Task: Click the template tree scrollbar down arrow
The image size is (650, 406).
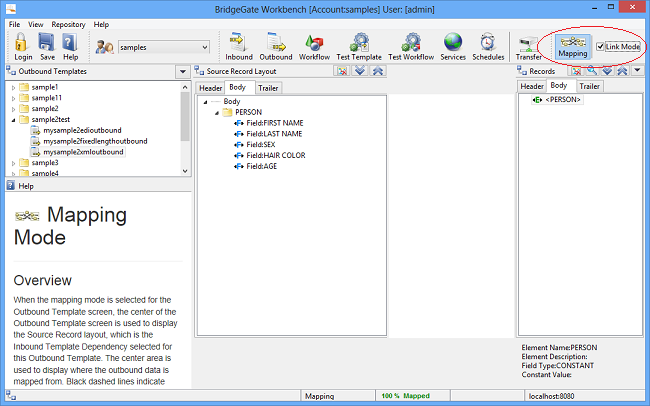Action: tap(185, 171)
